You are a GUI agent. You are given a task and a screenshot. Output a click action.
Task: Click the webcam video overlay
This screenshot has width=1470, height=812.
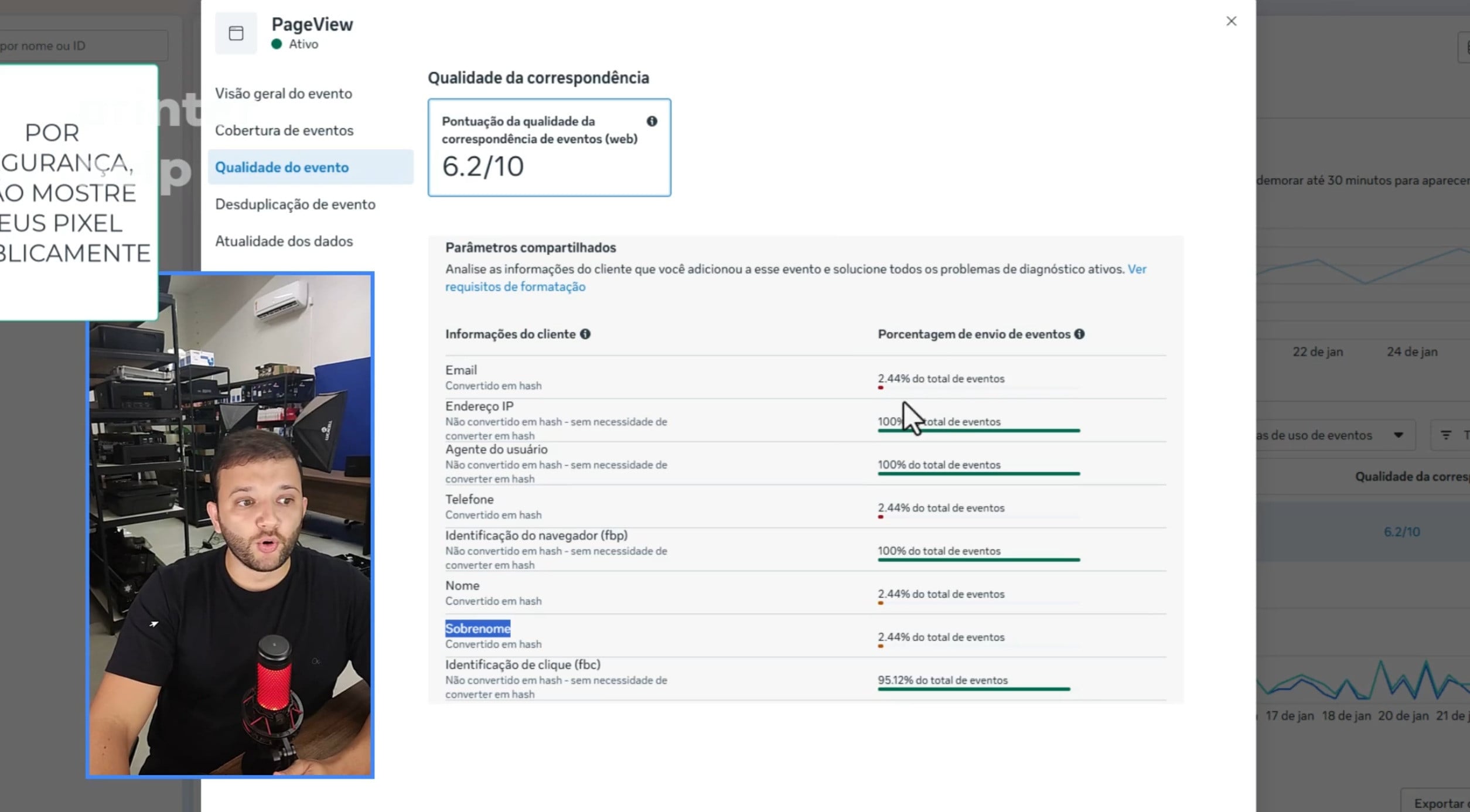[230, 525]
